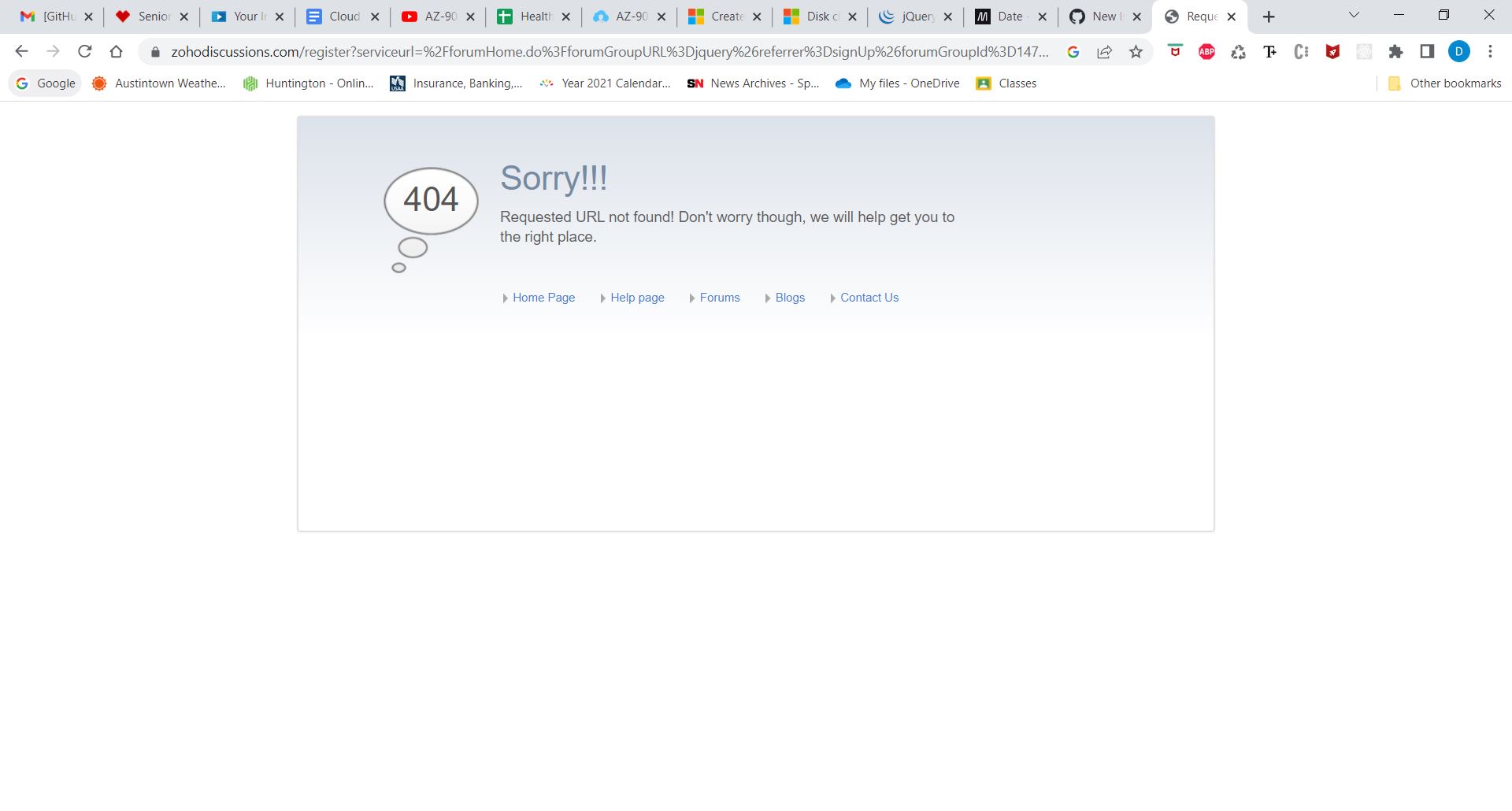The height and width of the screenshot is (811, 1512).
Task: Switch to the Disk cleanup tab
Action: (819, 16)
